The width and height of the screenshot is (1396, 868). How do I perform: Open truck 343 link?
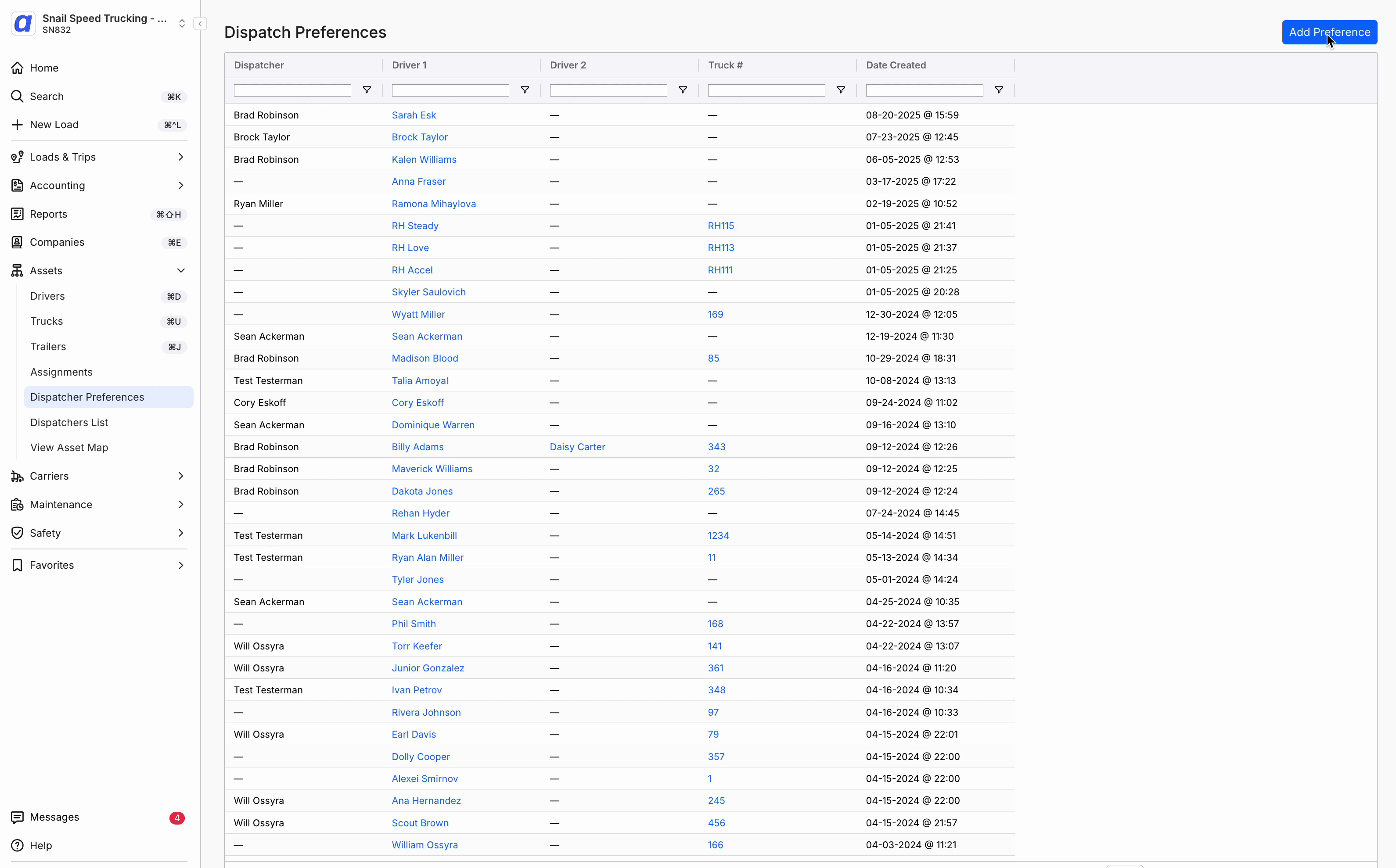[x=716, y=447]
